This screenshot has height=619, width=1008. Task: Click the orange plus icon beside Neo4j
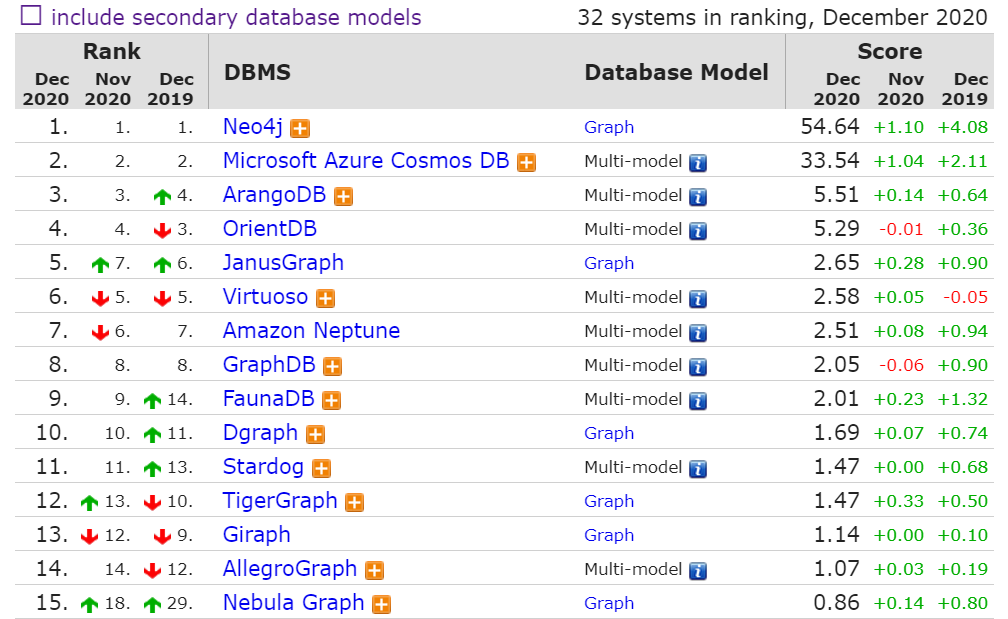tap(300, 128)
